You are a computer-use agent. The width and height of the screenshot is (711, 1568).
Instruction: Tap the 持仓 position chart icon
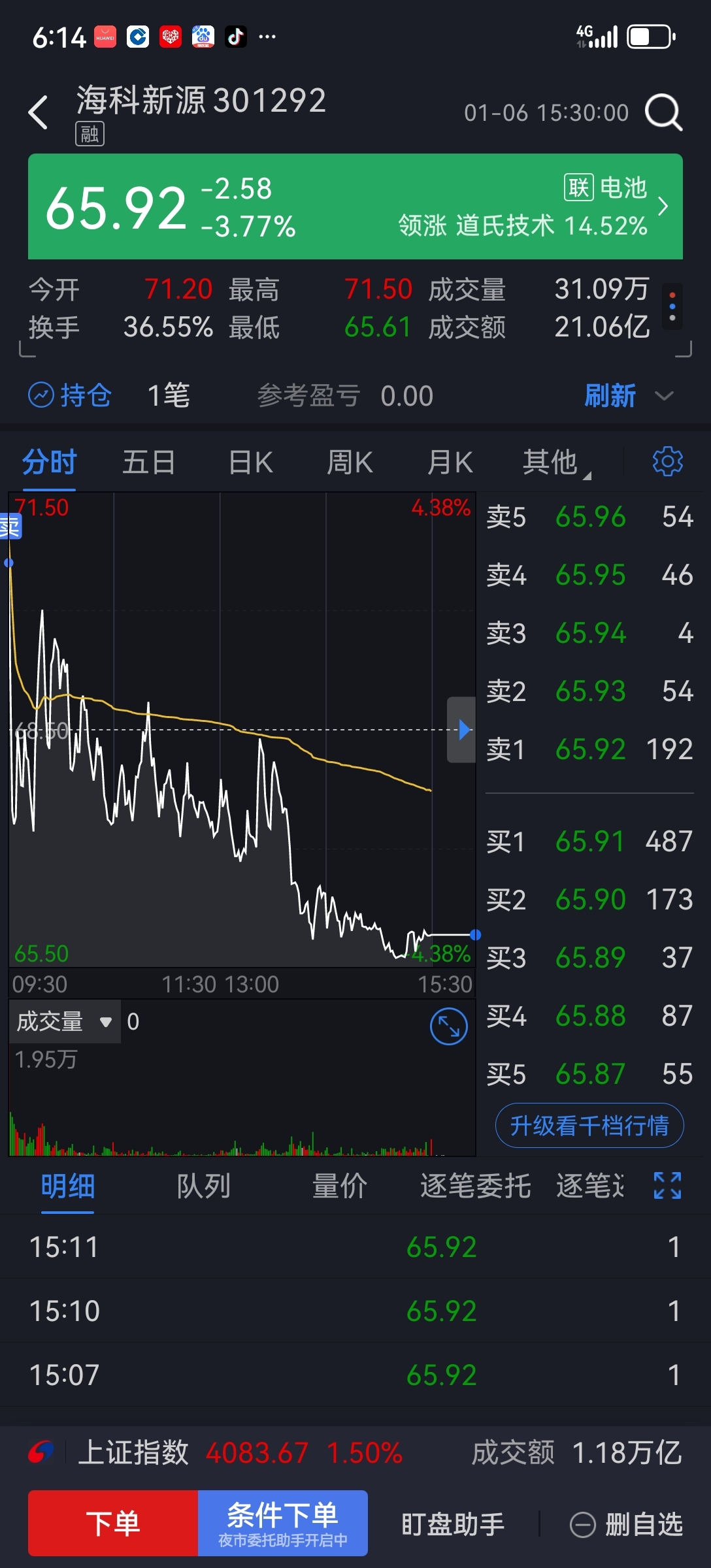(x=41, y=395)
